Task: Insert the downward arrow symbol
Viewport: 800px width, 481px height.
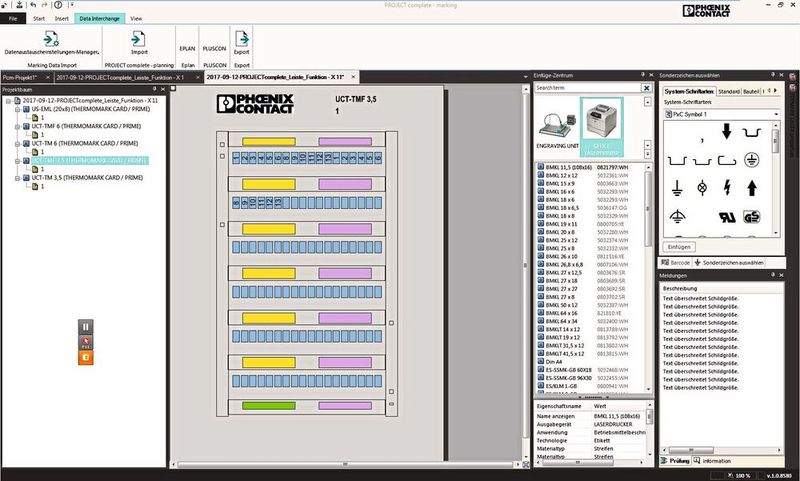Action: 727,132
